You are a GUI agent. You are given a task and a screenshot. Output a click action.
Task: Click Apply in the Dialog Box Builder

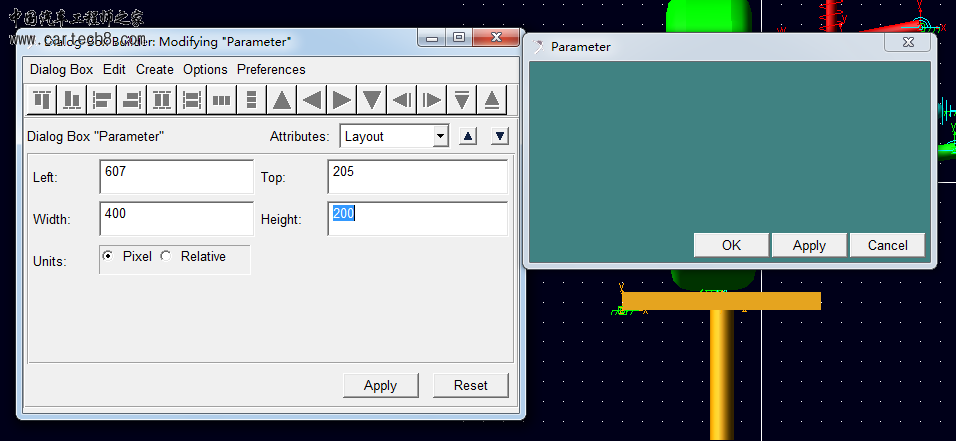pyautogui.click(x=380, y=385)
